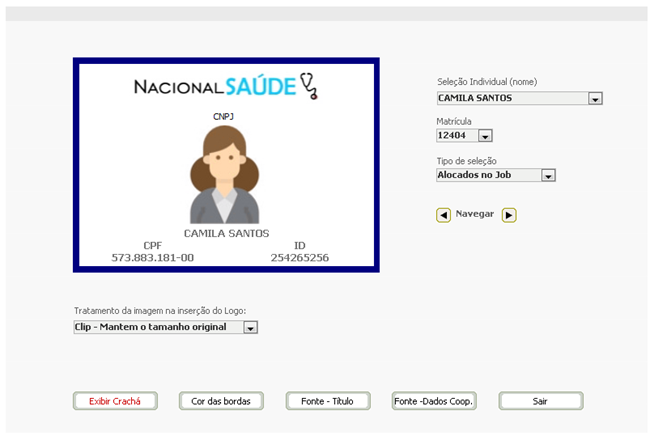This screenshot has height=436, width=650.
Task: Expand the Matrícula dropdown arrow
Action: pos(485,136)
